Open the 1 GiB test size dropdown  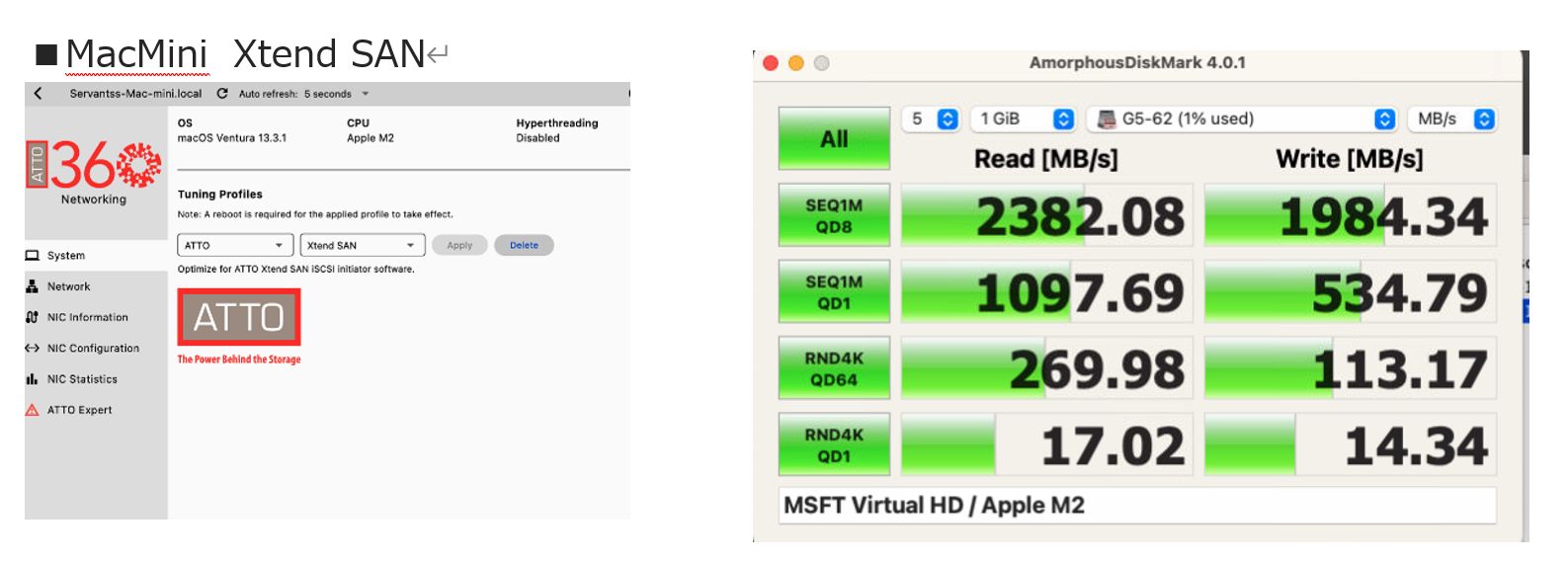pos(1024,119)
